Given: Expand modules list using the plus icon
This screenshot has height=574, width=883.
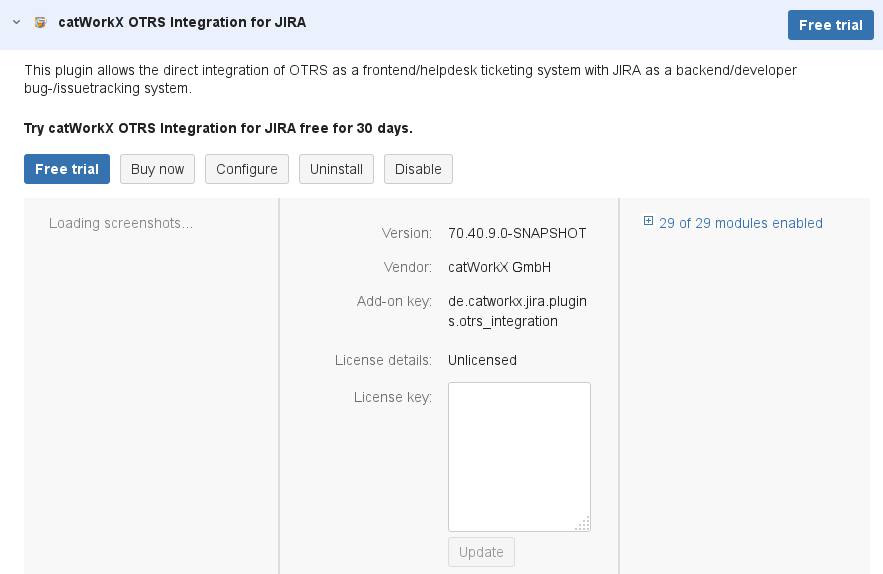Looking at the screenshot, I should 649,222.
